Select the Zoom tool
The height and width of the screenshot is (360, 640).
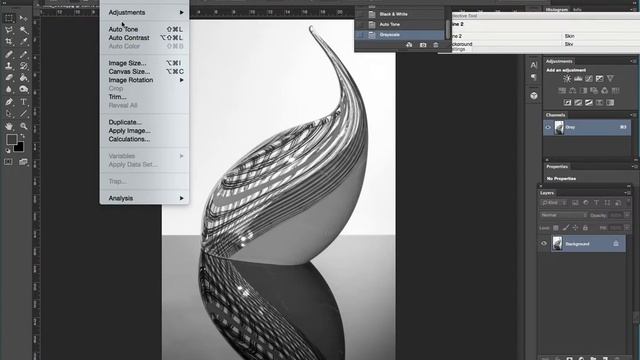pyautogui.click(x=24, y=126)
